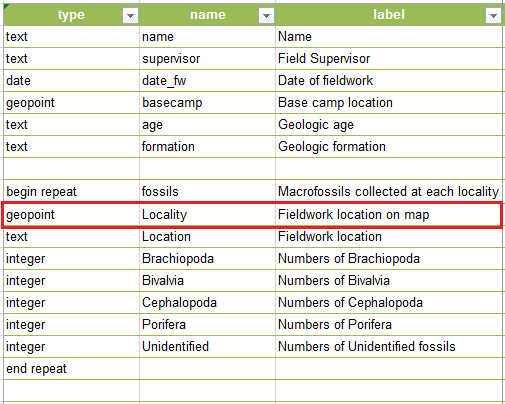The height and width of the screenshot is (404, 505).
Task: Select the highlighted 'Locality' name cell
Action: [x=207, y=215]
